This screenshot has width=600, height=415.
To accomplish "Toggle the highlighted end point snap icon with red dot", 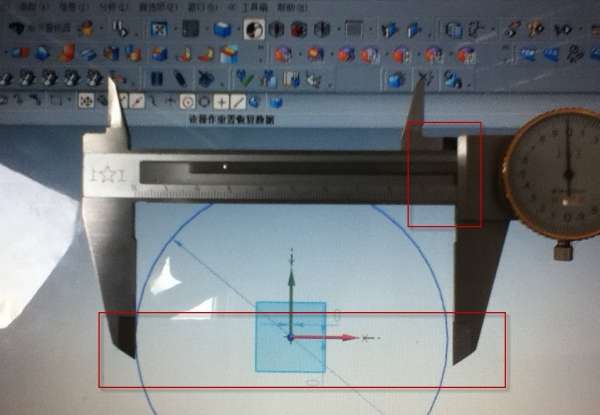I will click(137, 102).
